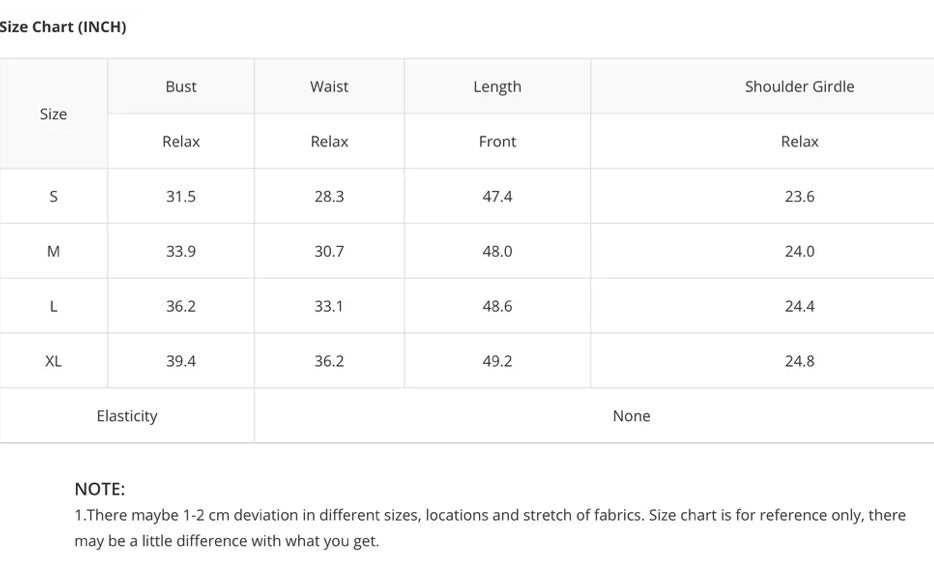Click the Length column header
934x587 pixels.
coord(497,87)
